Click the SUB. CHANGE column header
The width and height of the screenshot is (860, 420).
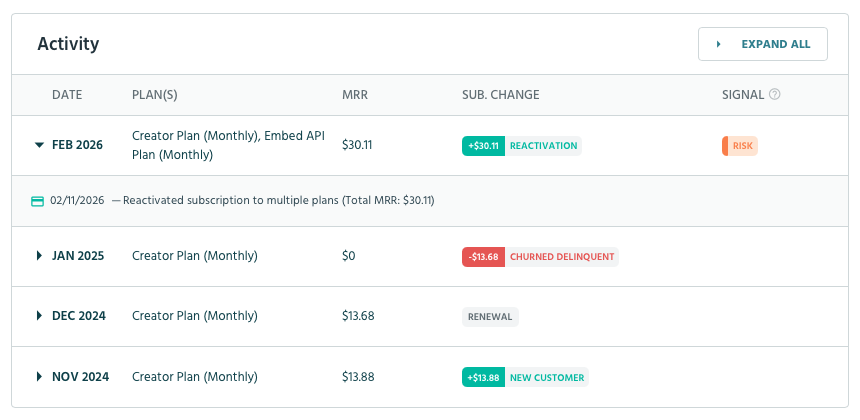501,95
